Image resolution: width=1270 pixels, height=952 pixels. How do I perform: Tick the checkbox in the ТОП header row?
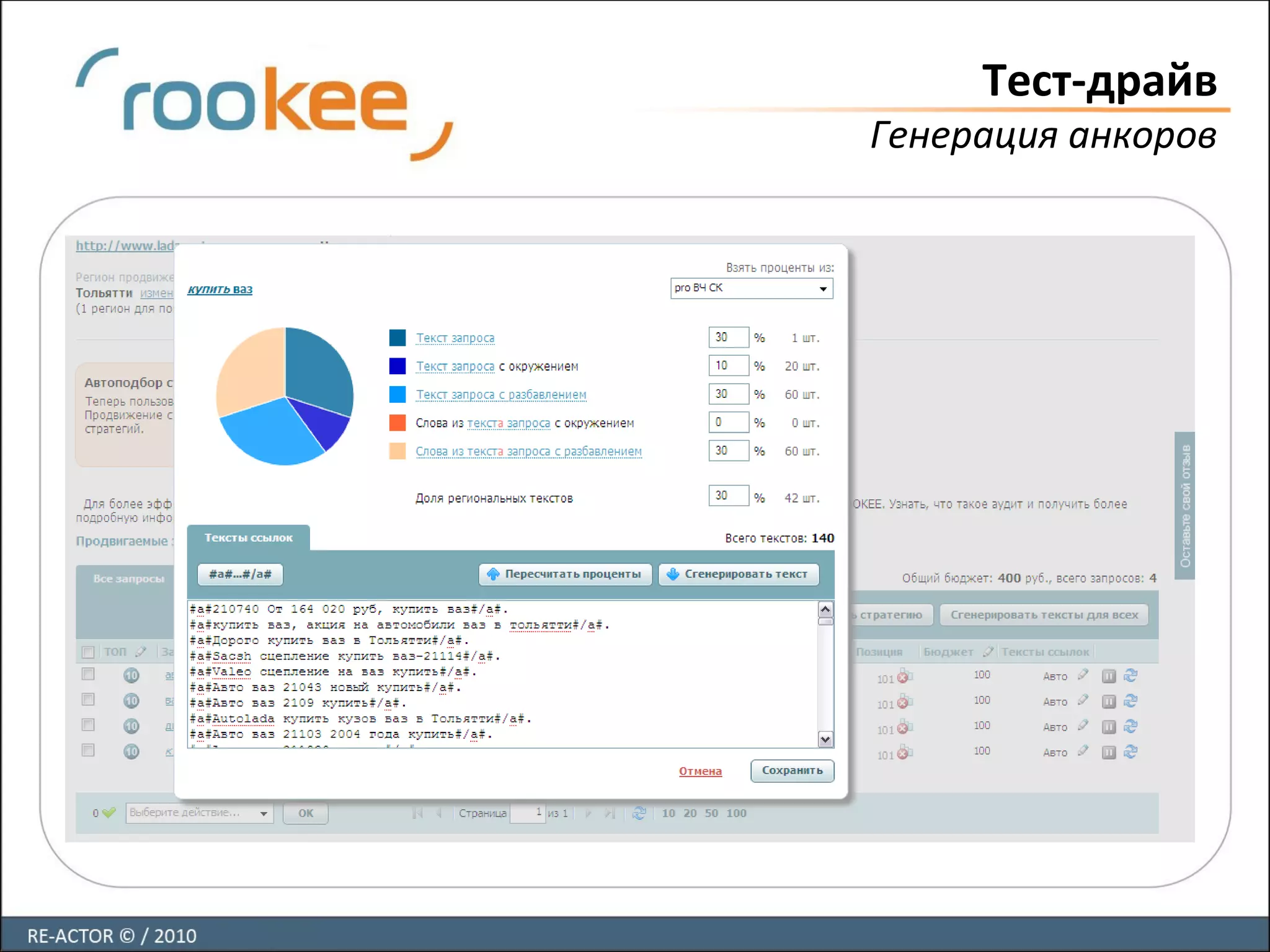[x=88, y=652]
